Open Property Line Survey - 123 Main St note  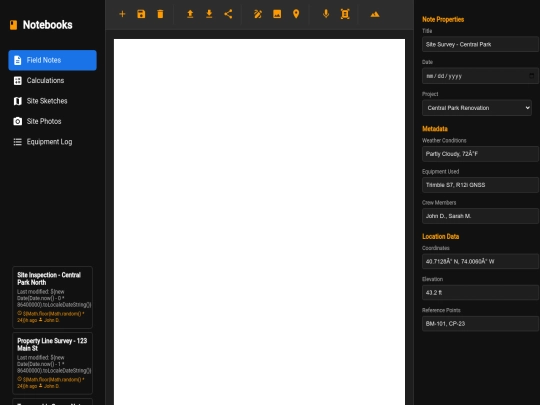(x=52, y=363)
